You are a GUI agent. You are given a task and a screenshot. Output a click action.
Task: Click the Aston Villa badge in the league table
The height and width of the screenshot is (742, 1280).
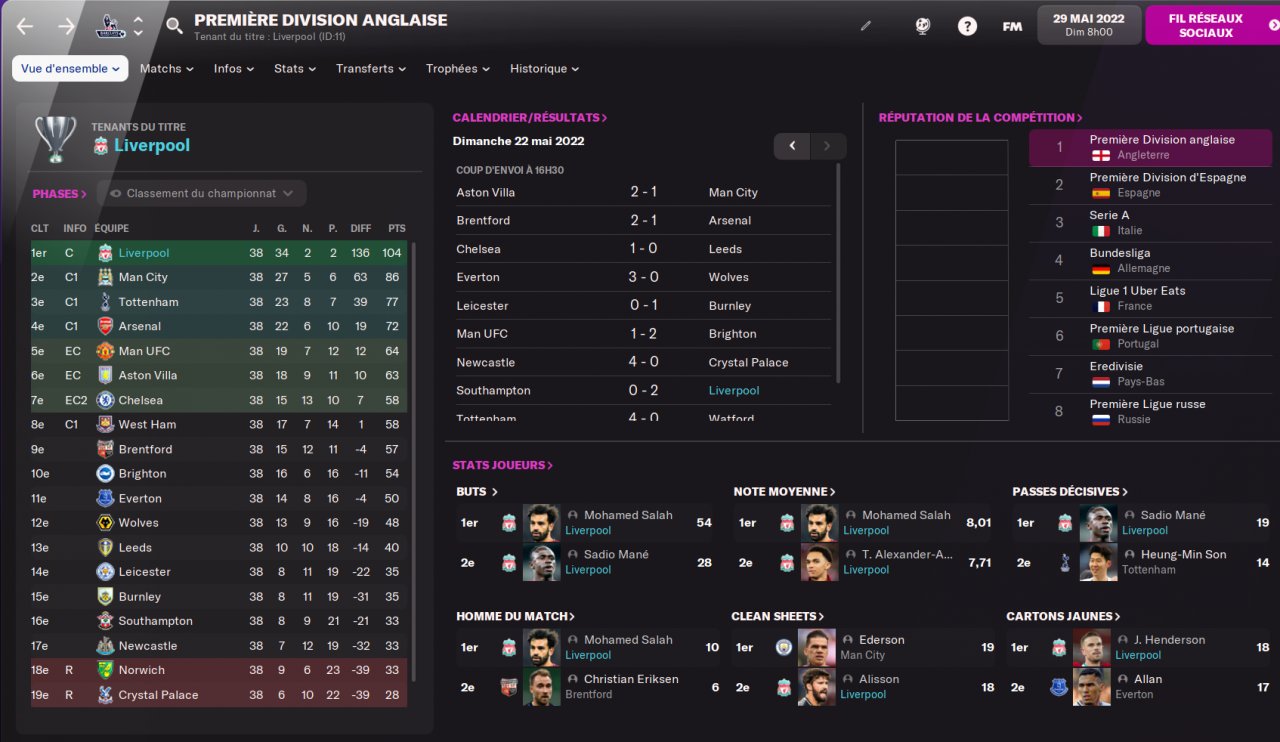coord(105,375)
